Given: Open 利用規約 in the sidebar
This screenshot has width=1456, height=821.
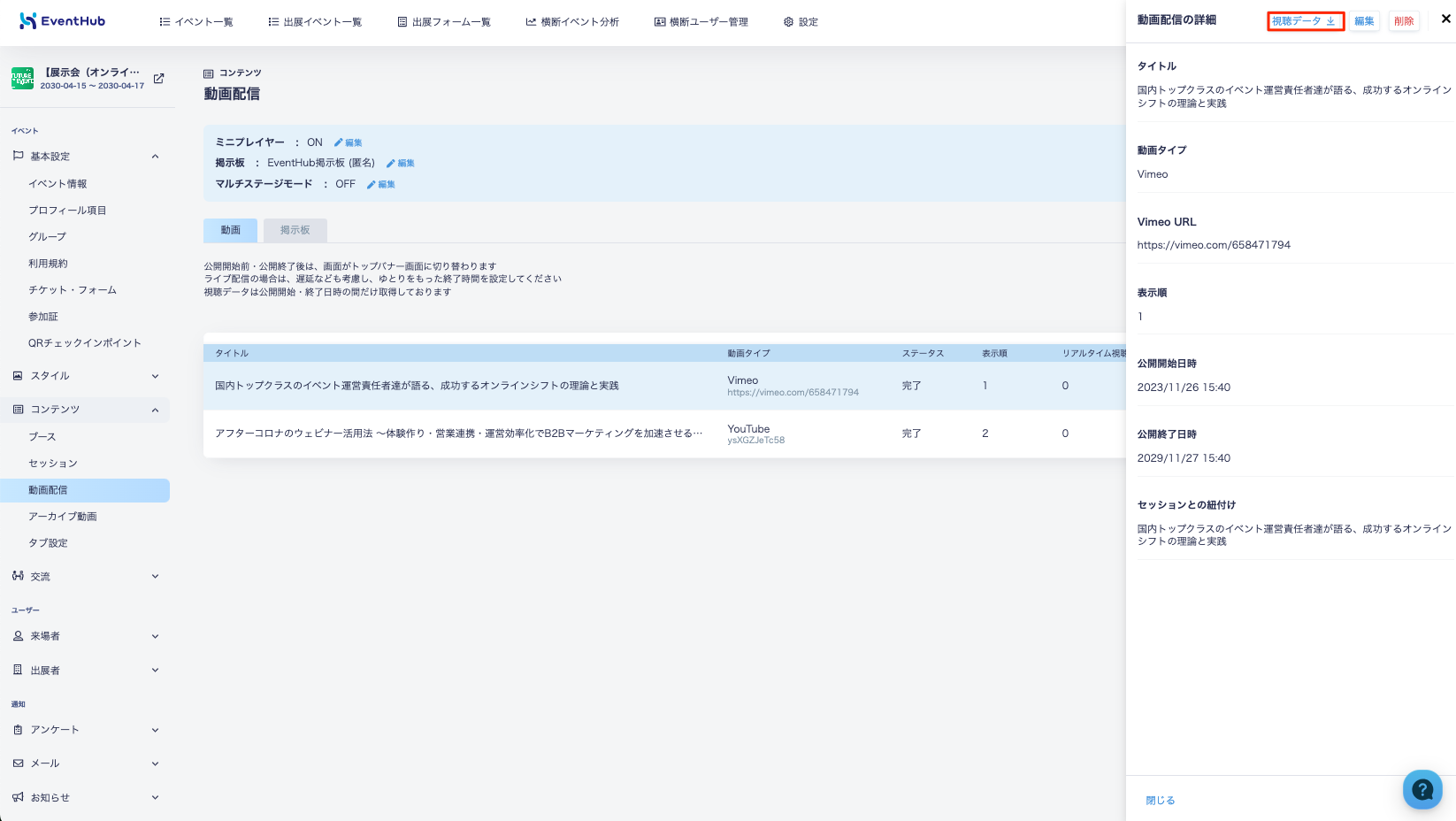Looking at the screenshot, I should tap(48, 264).
